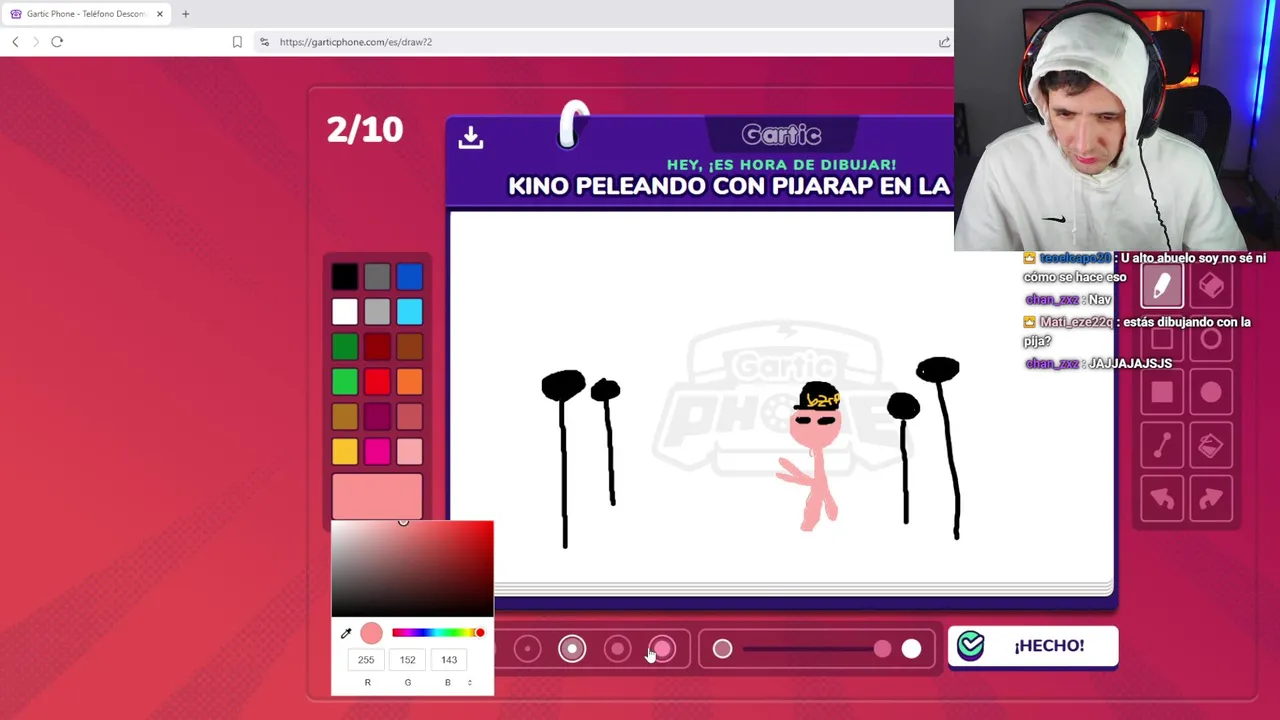Pick the yellow color swatch
Image resolution: width=1280 pixels, height=720 pixels.
coord(344,452)
